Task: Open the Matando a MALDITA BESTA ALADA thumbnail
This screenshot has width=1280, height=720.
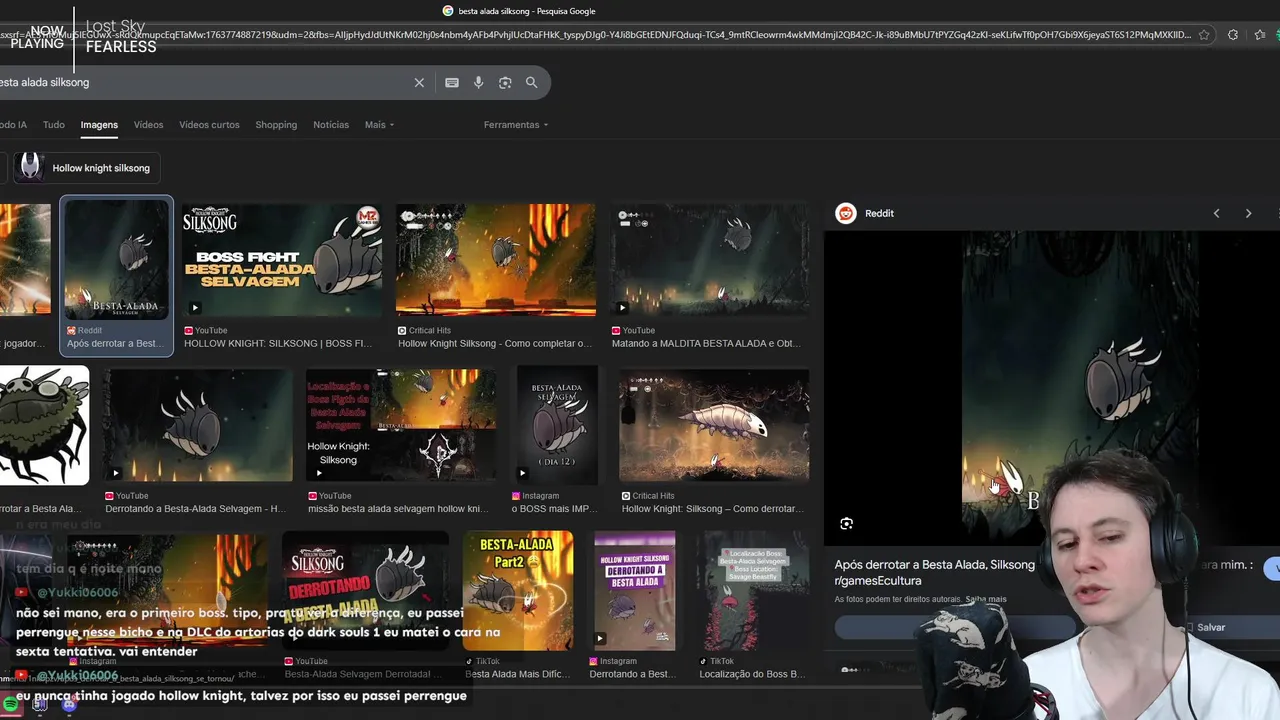Action: coord(710,260)
